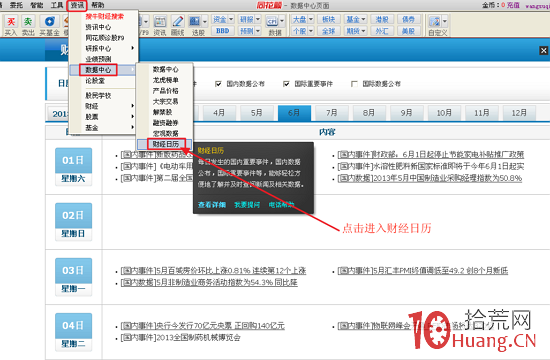Select 融资融券 in the submenu

[165, 123]
